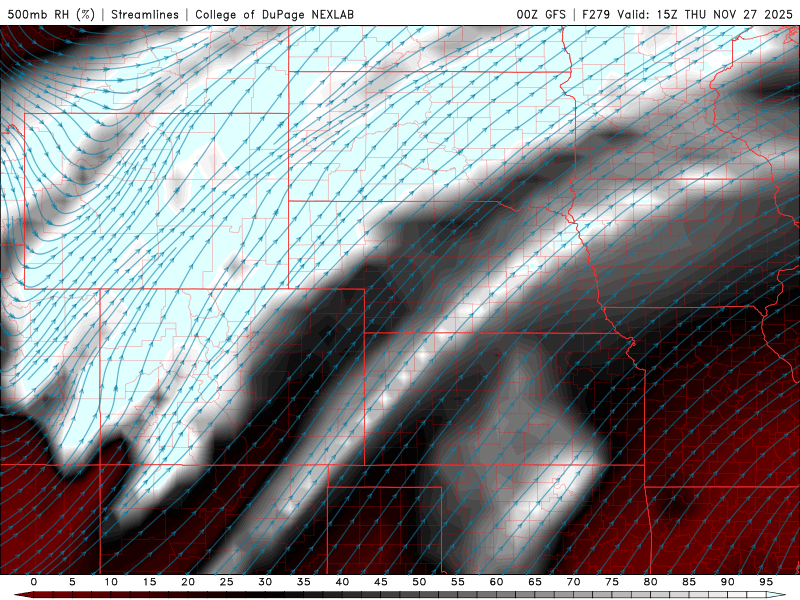Screen dimensions: 800x600
Task: Click the "5" value on color scale
Action: coord(72,582)
